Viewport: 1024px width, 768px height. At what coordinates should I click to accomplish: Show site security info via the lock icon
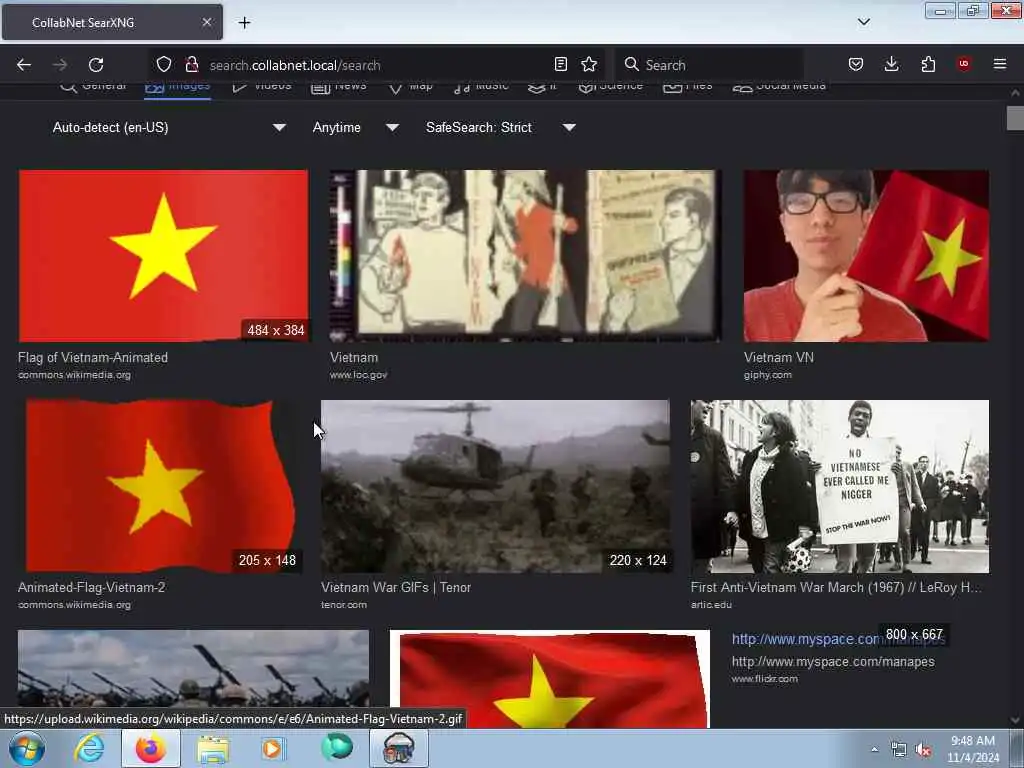[191, 64]
